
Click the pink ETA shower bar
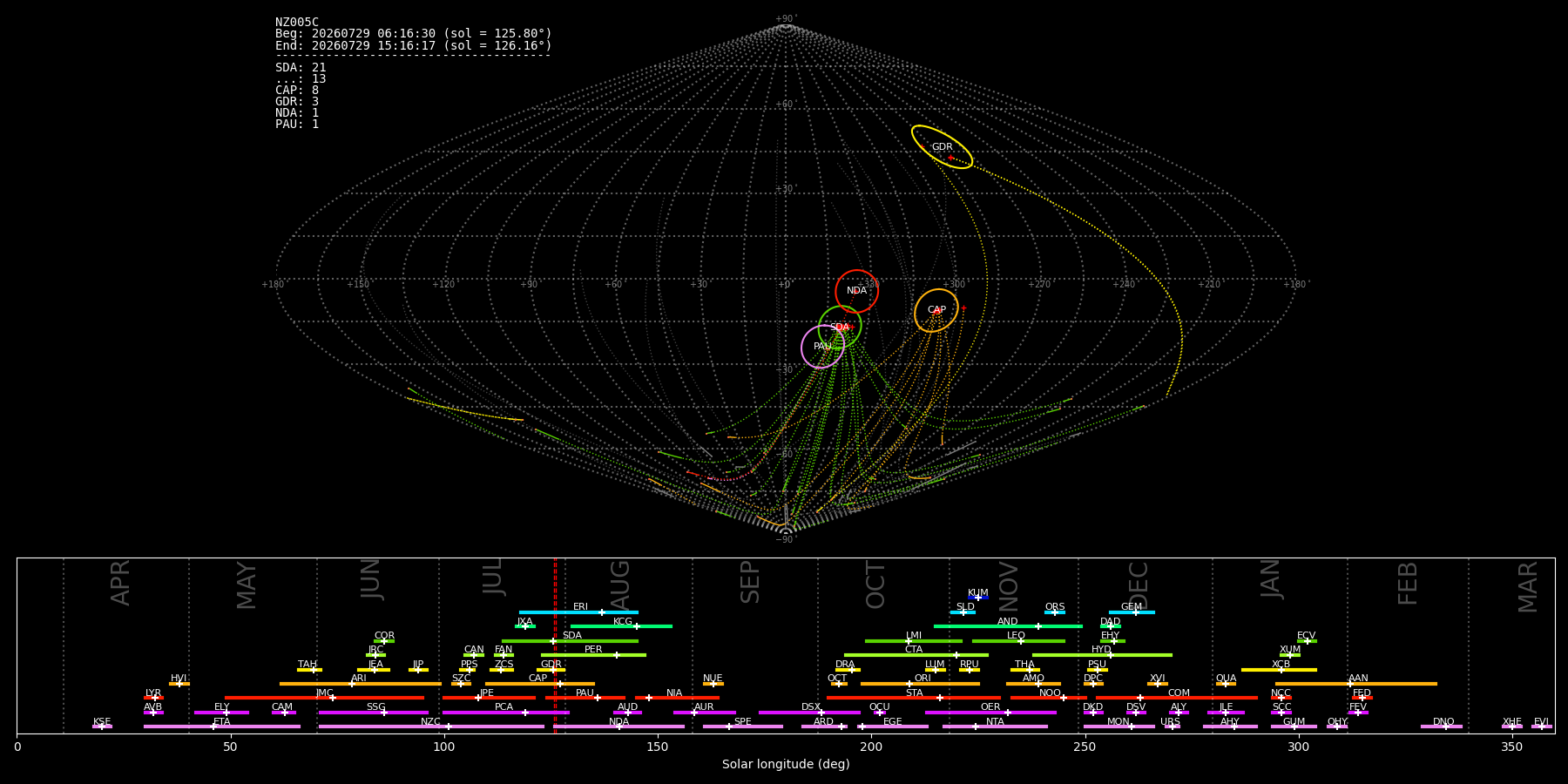(x=222, y=727)
